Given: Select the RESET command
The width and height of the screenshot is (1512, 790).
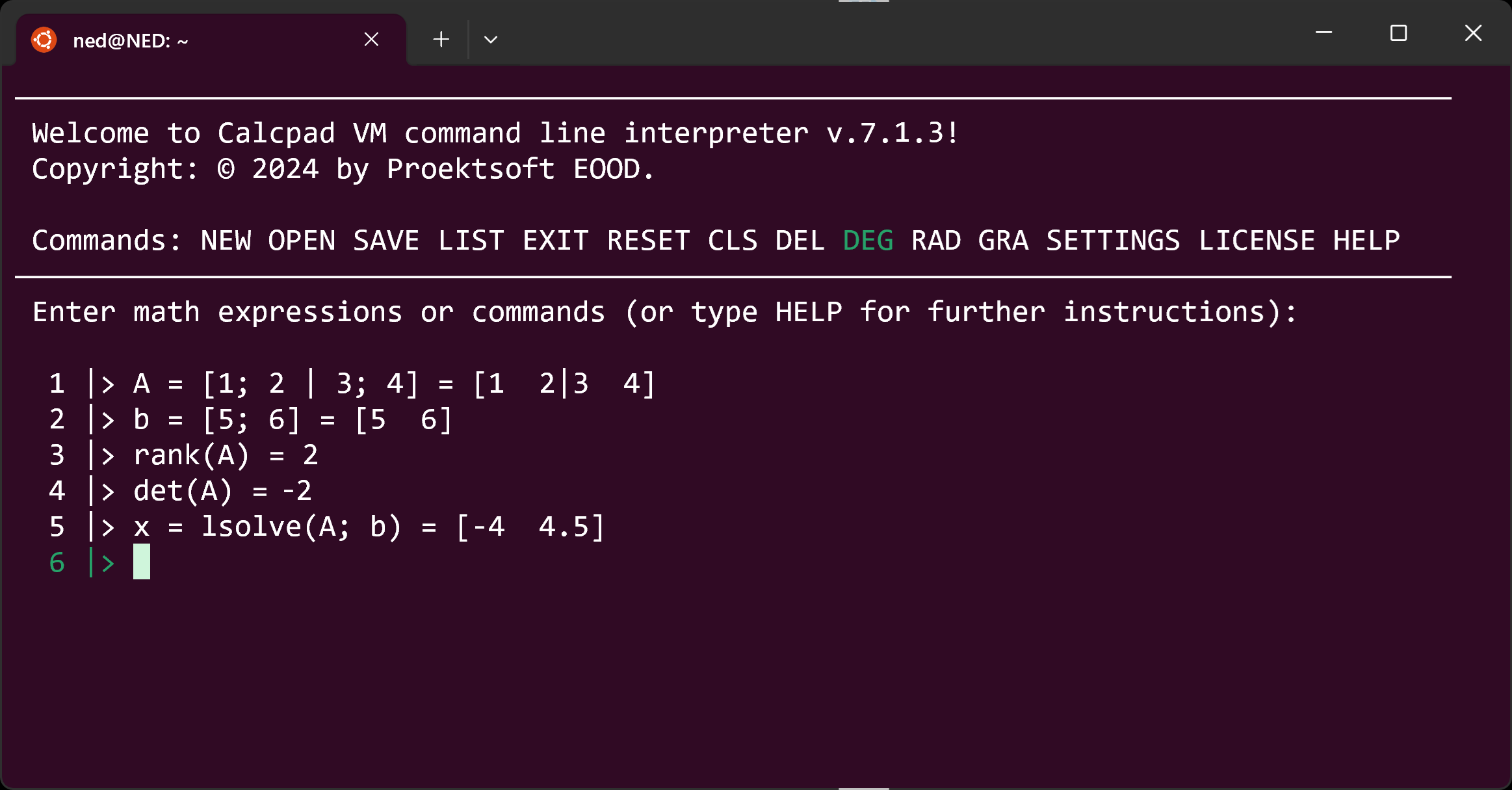Looking at the screenshot, I should pos(649,240).
